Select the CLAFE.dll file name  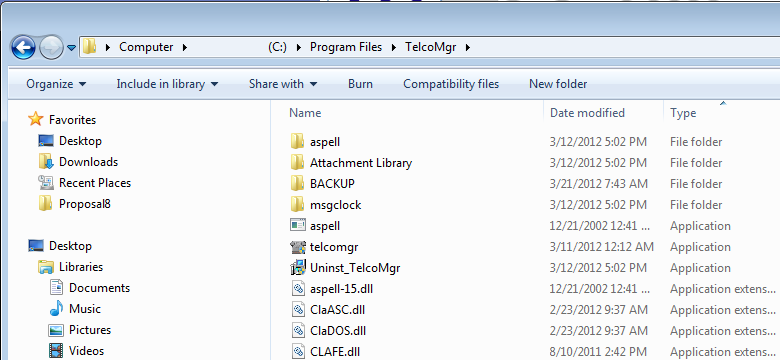coord(335,352)
